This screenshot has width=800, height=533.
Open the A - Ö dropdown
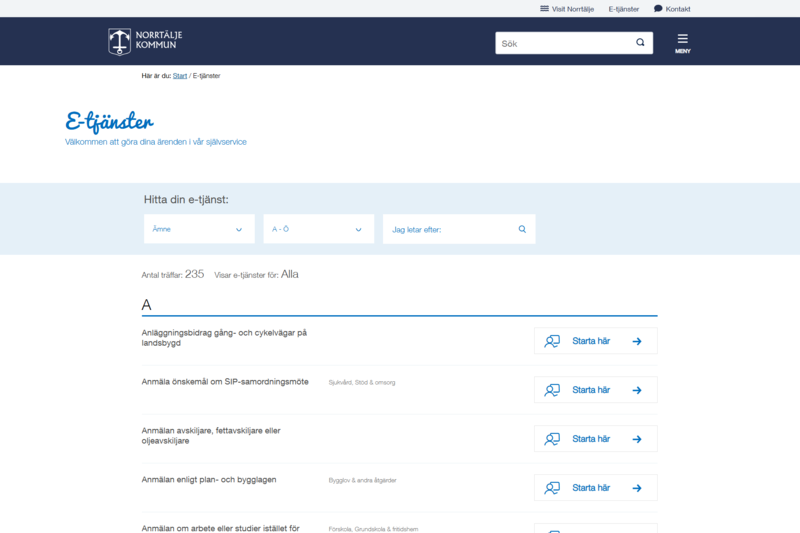click(318, 229)
